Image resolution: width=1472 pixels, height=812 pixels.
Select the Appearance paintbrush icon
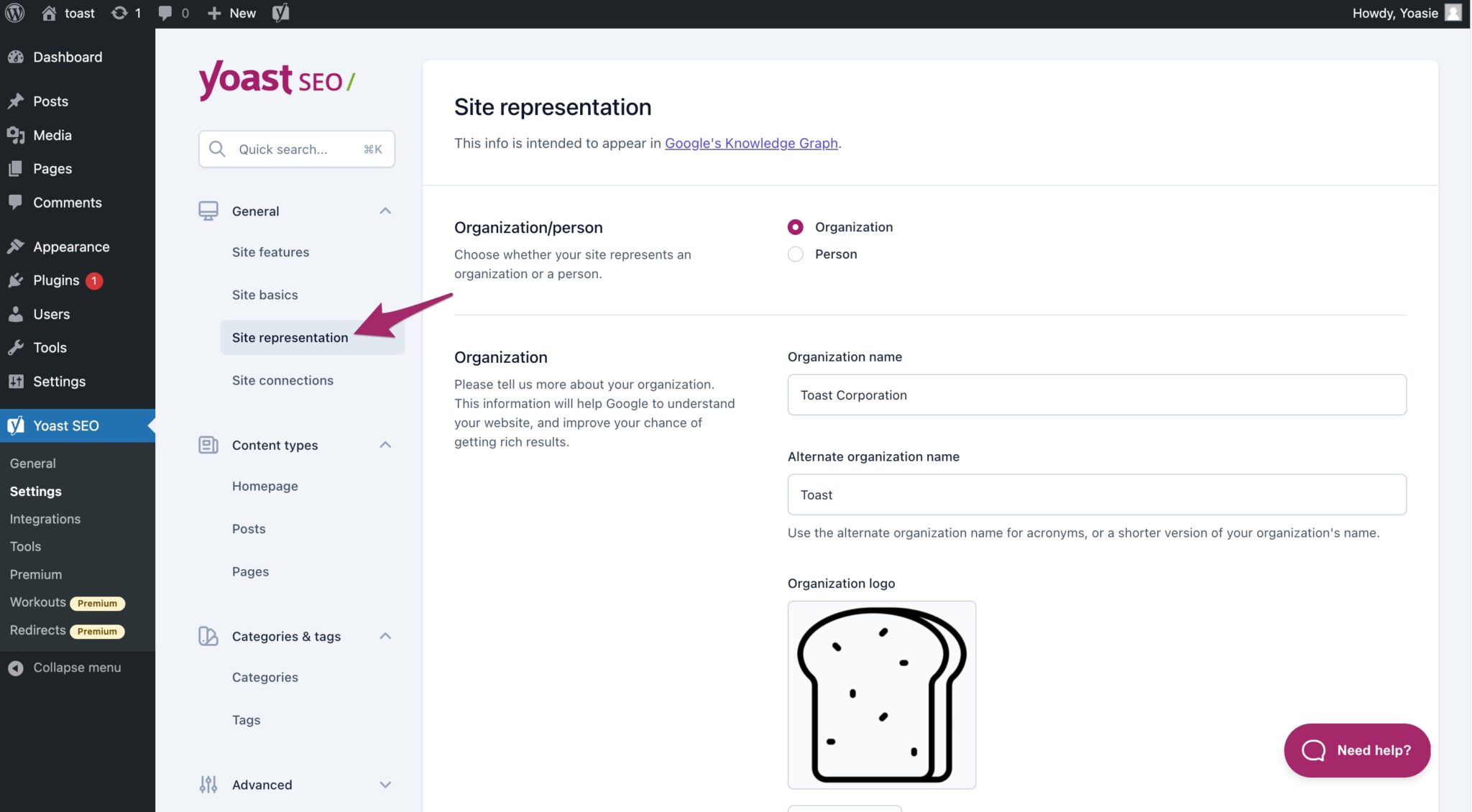pos(16,246)
